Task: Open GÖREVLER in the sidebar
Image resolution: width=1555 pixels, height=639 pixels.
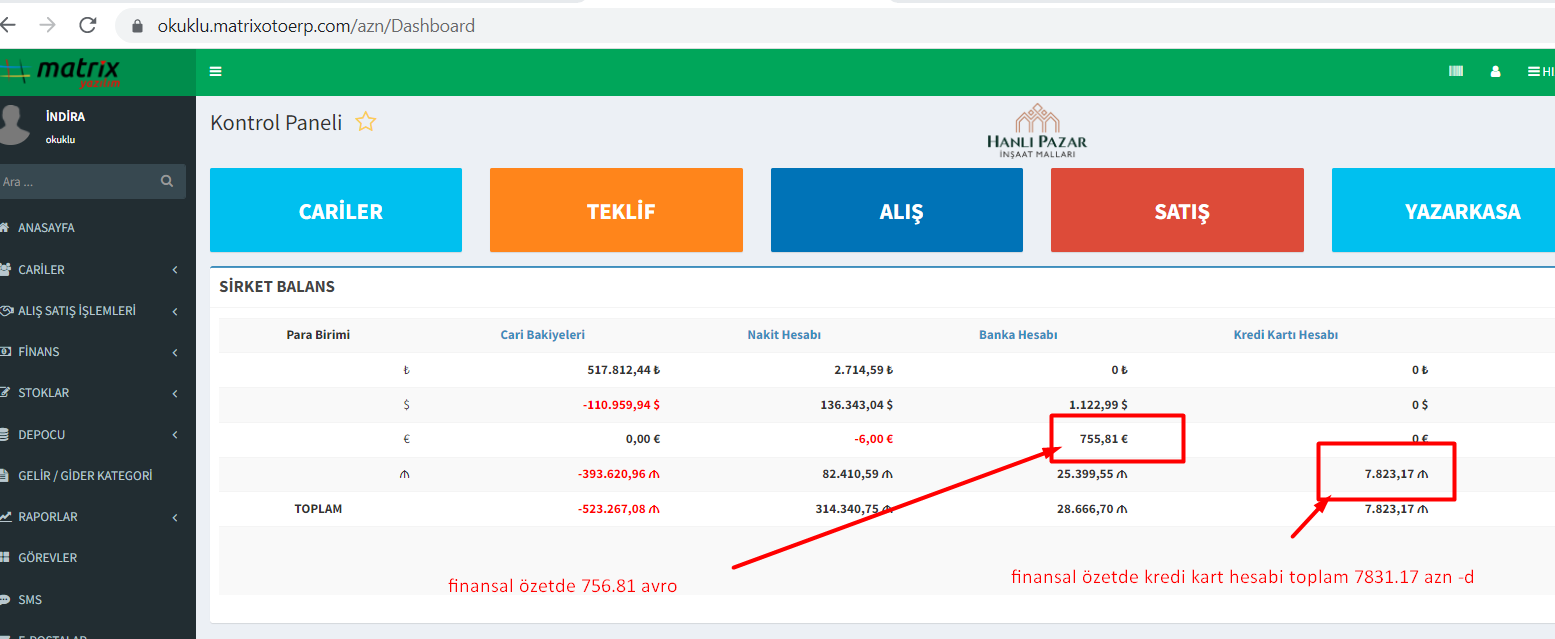Action: pyautogui.click(x=47, y=558)
